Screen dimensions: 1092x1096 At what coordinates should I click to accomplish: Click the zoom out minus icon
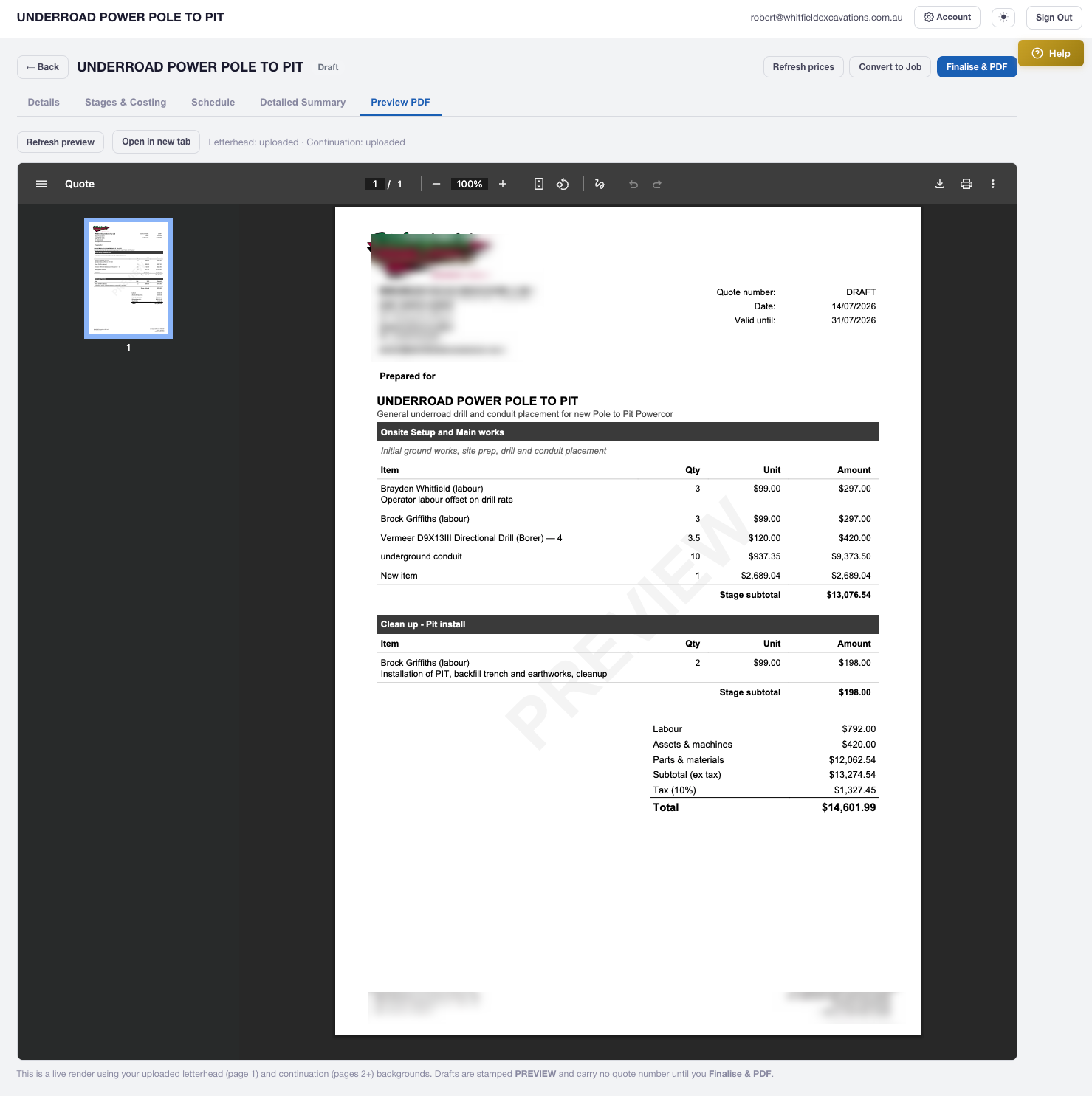pyautogui.click(x=436, y=184)
